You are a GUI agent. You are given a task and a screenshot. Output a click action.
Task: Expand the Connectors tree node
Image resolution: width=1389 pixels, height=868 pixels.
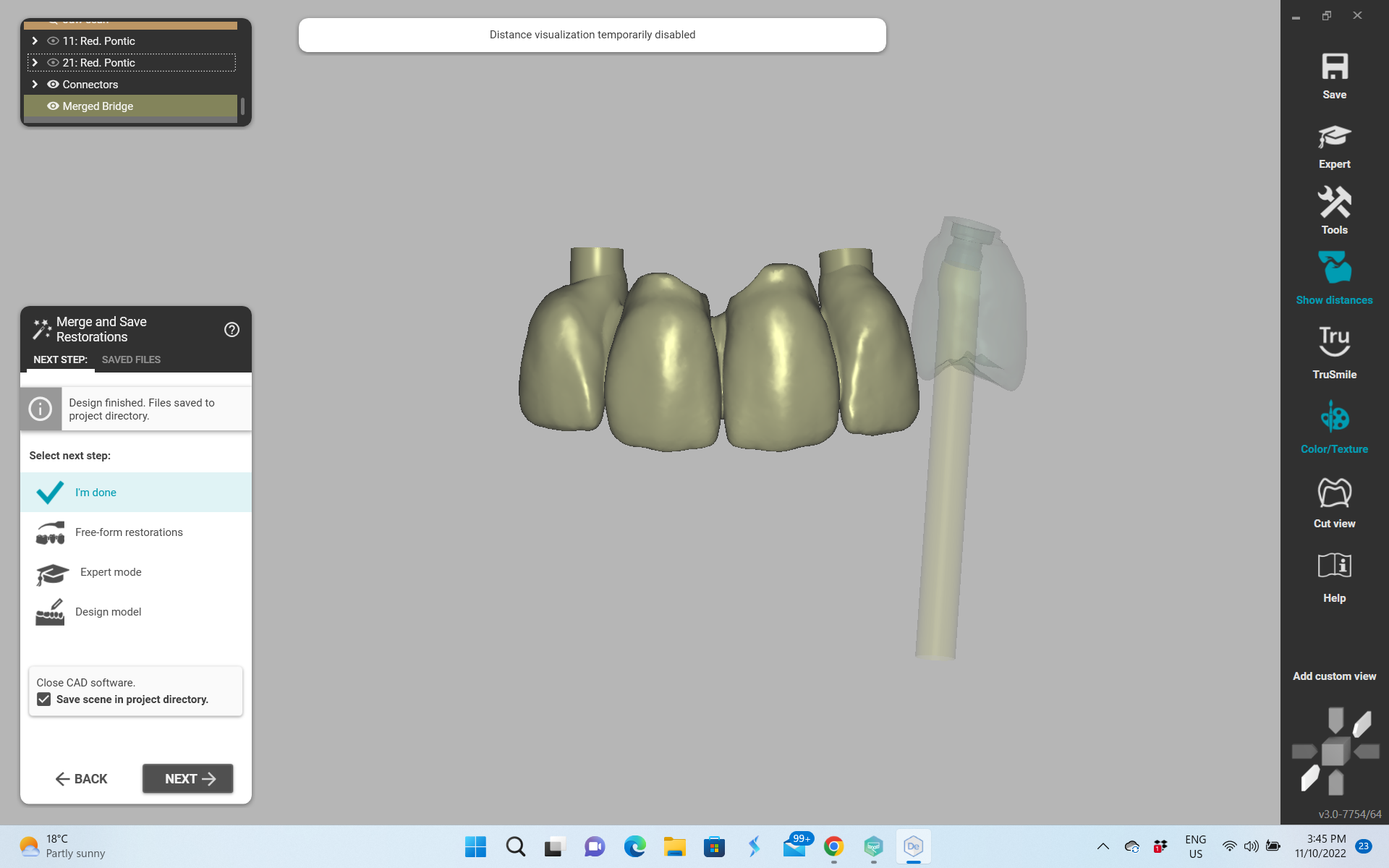click(35, 85)
